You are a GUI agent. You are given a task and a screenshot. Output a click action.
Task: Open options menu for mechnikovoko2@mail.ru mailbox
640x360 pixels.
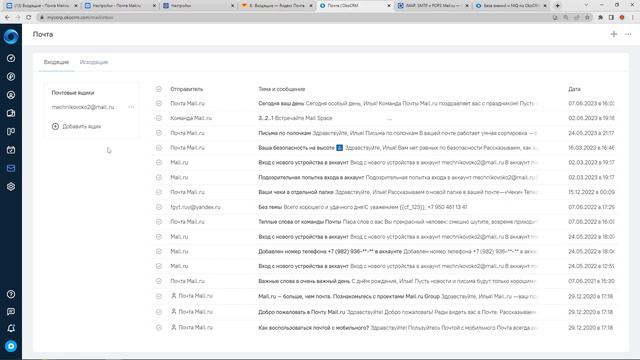(x=131, y=107)
